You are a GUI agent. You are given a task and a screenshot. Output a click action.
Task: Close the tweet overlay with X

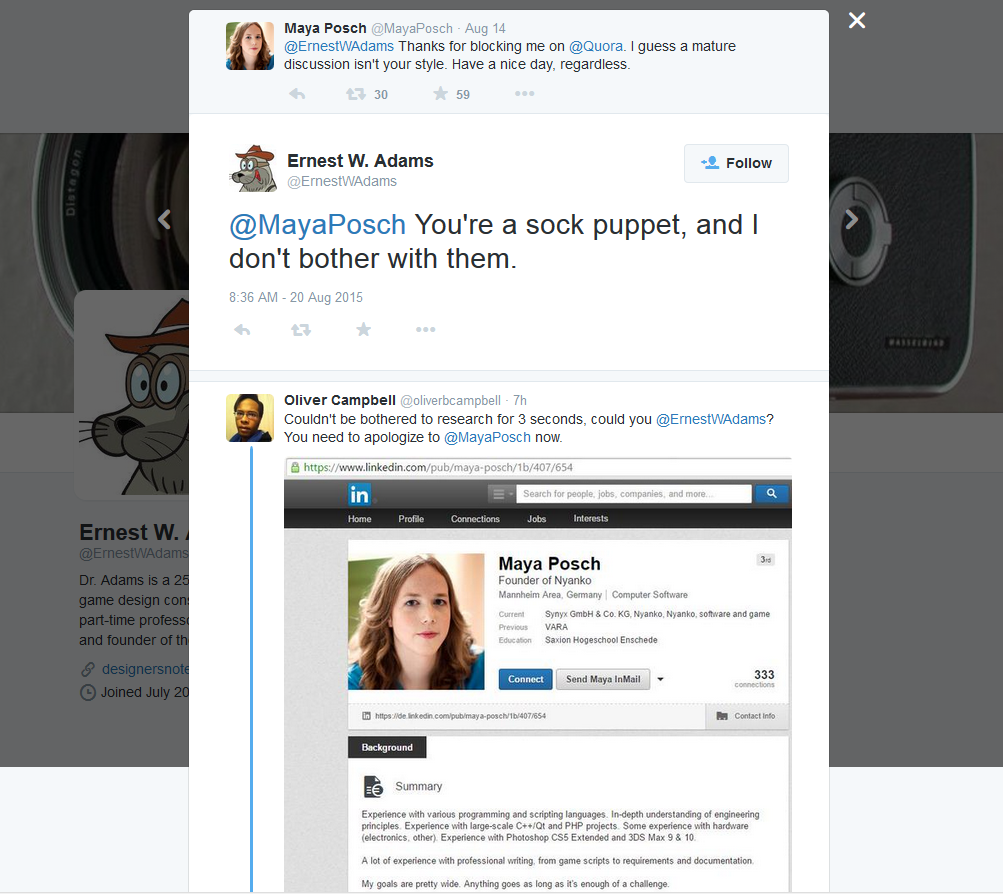point(857,21)
